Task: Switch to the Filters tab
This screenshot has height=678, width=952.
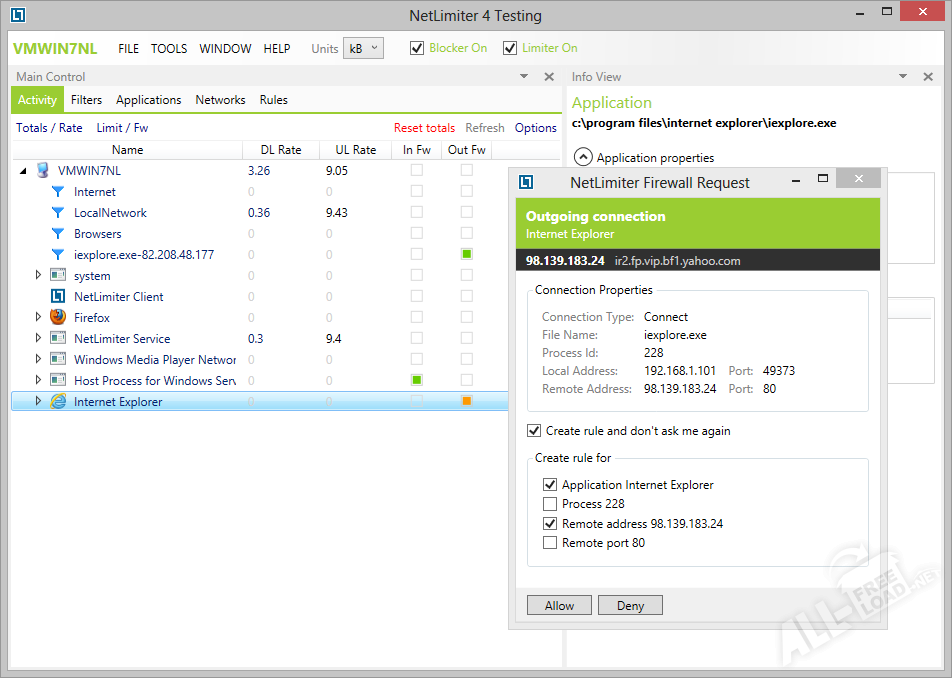Action: 86,100
